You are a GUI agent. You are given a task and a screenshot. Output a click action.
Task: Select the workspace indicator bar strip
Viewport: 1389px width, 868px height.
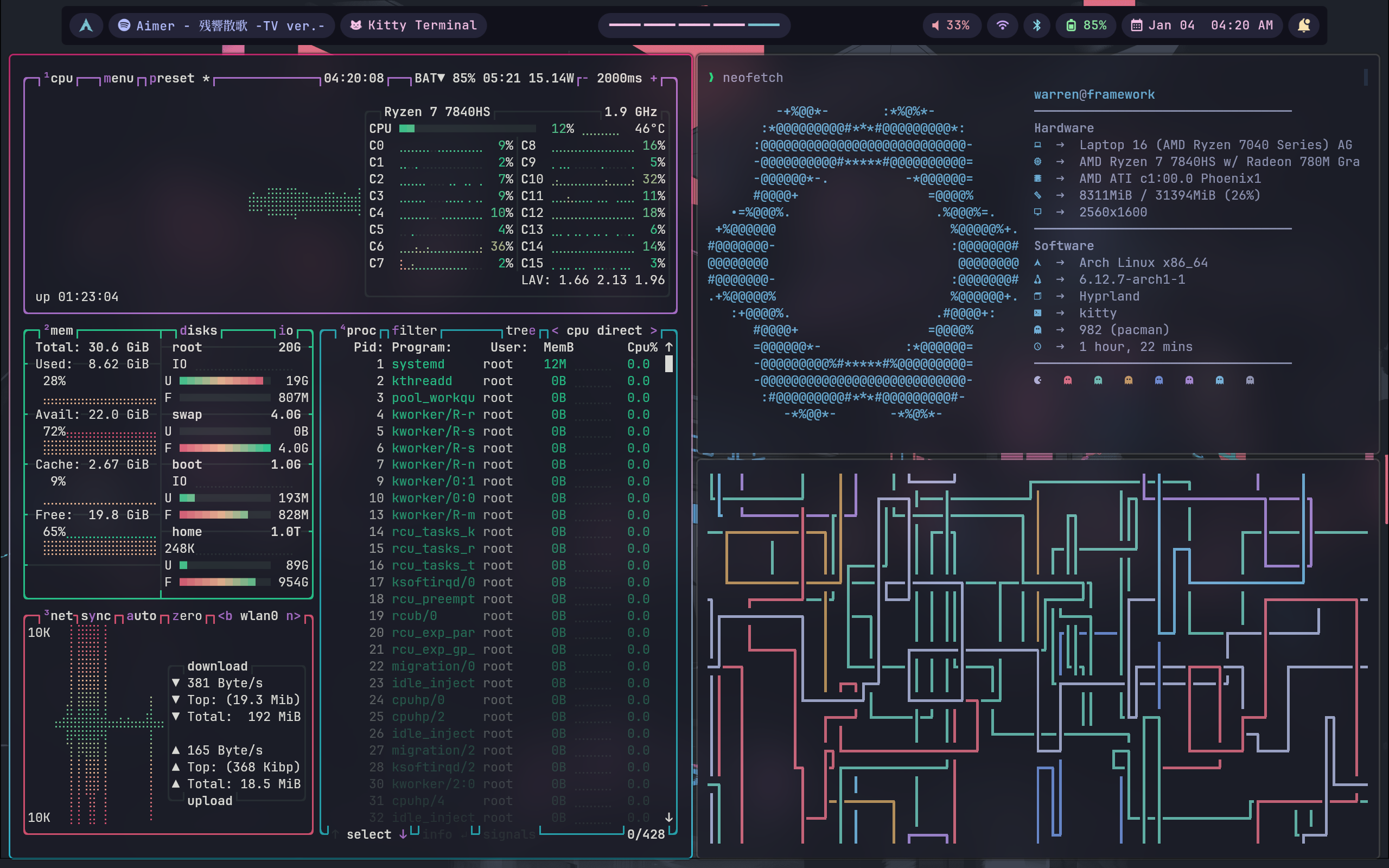pos(694,25)
